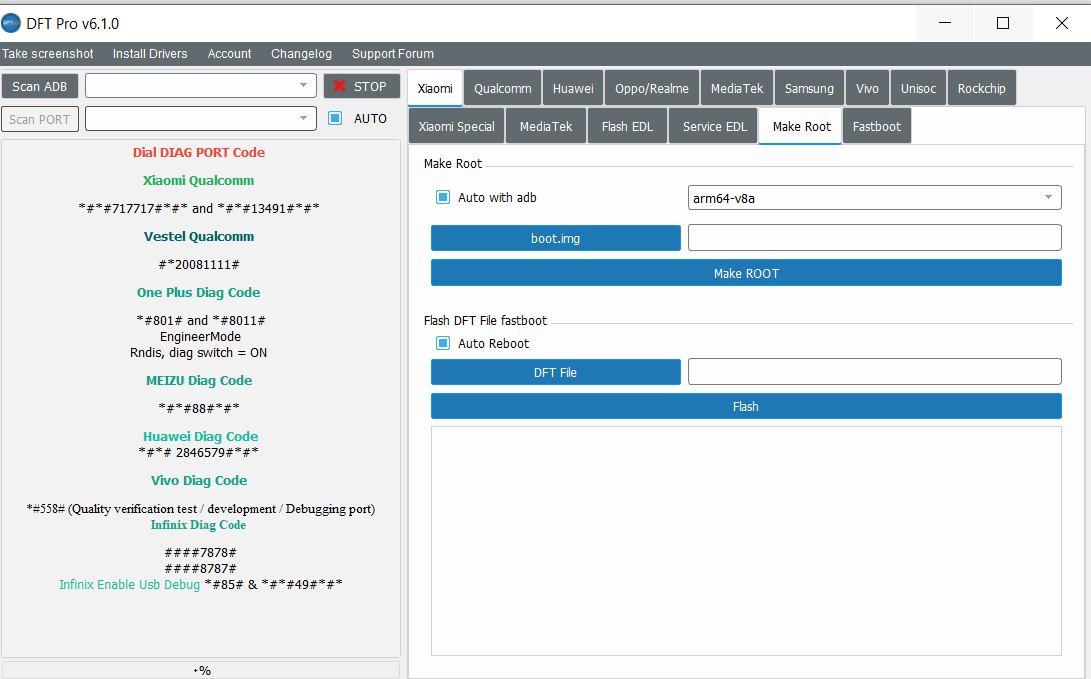Close the DFT Pro window
This screenshot has height=679, width=1091.
point(1061,23)
